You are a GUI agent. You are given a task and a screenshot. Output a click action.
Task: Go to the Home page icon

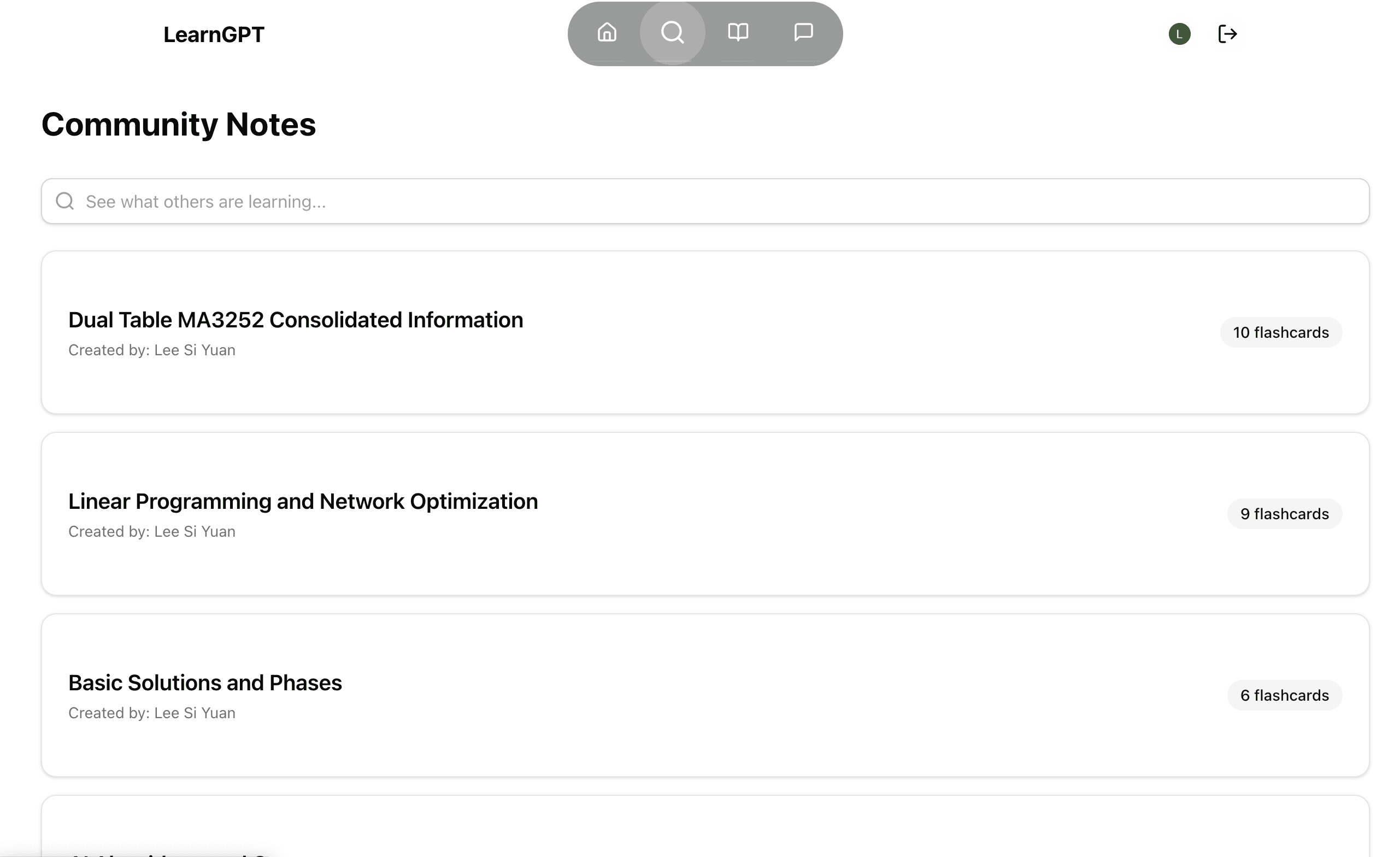tap(607, 33)
